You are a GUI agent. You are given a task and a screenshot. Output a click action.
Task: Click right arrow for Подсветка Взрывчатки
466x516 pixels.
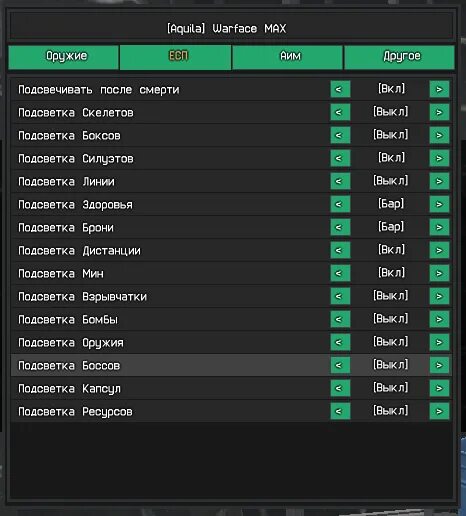439,296
